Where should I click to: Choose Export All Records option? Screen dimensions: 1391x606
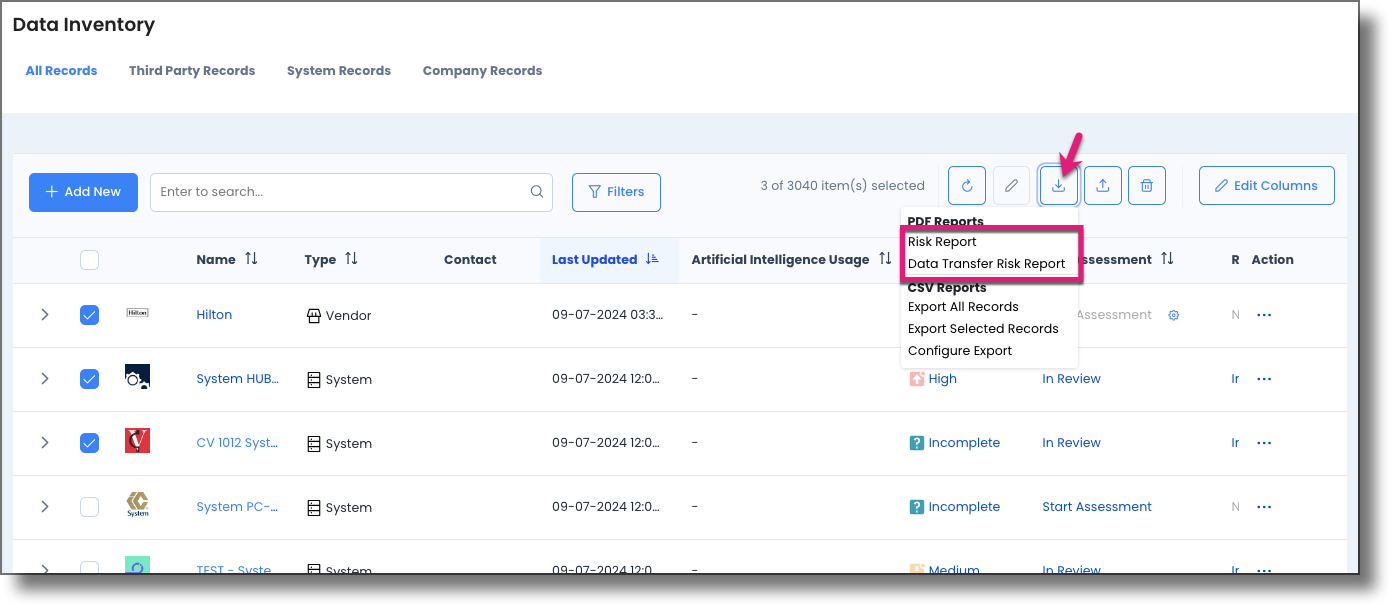tap(963, 307)
